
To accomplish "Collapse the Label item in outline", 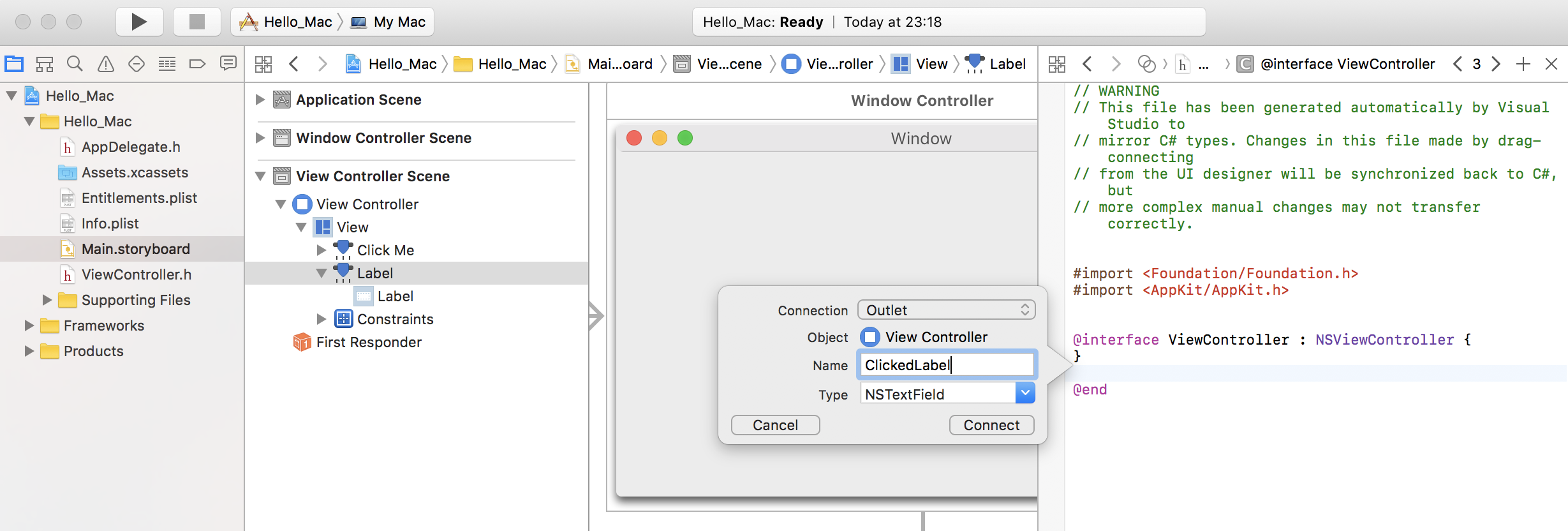I will coord(322,273).
